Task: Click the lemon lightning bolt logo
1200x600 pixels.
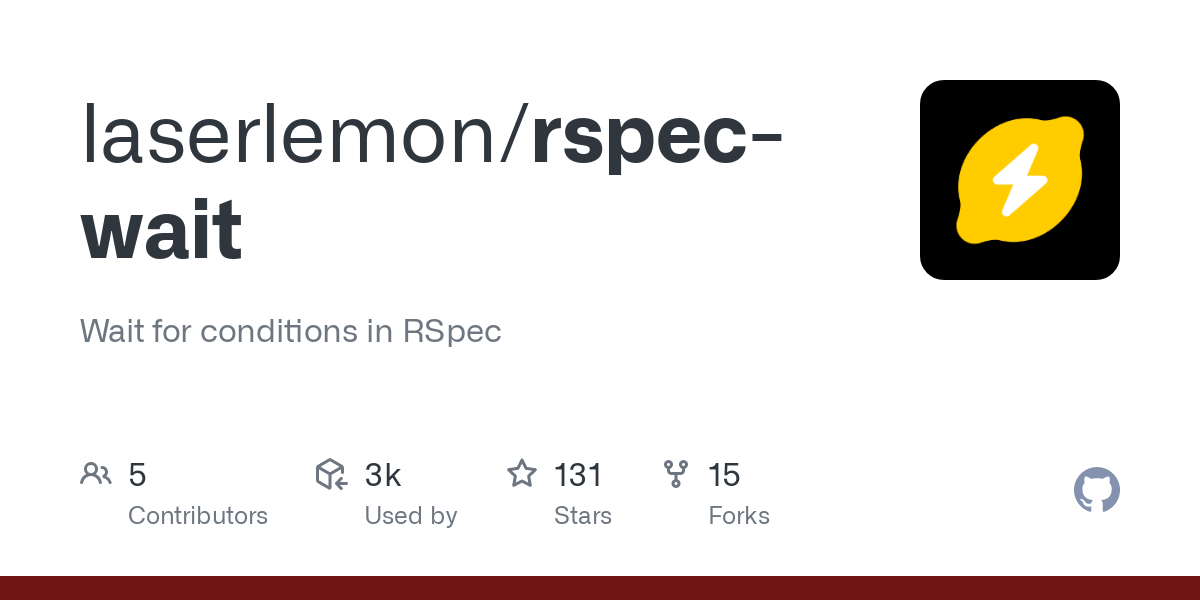Action: [x=1020, y=180]
